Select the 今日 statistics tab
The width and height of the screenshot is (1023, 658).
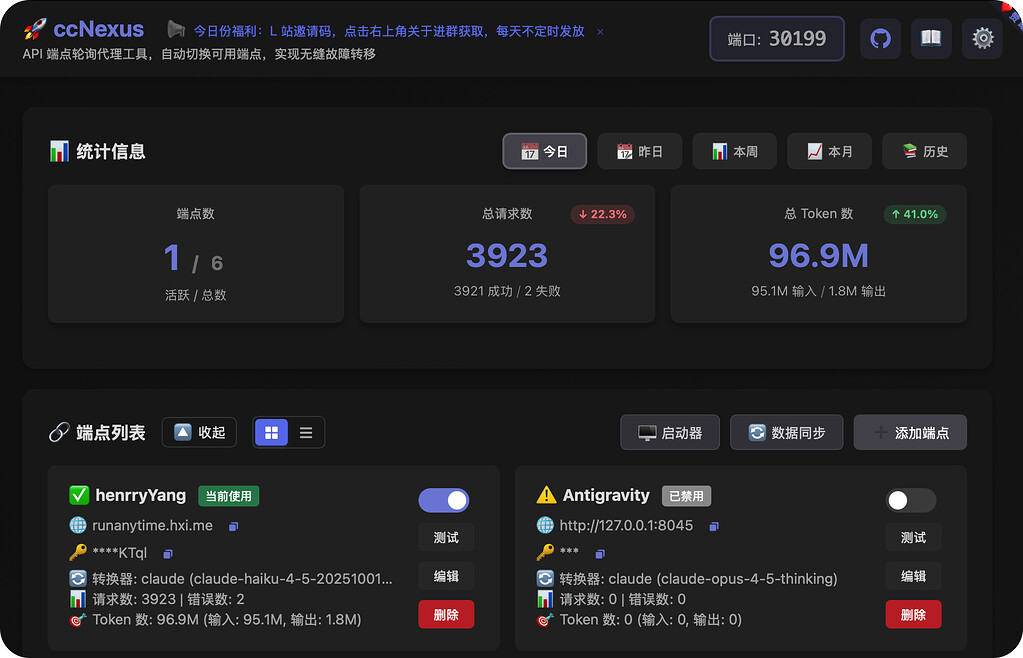[545, 151]
